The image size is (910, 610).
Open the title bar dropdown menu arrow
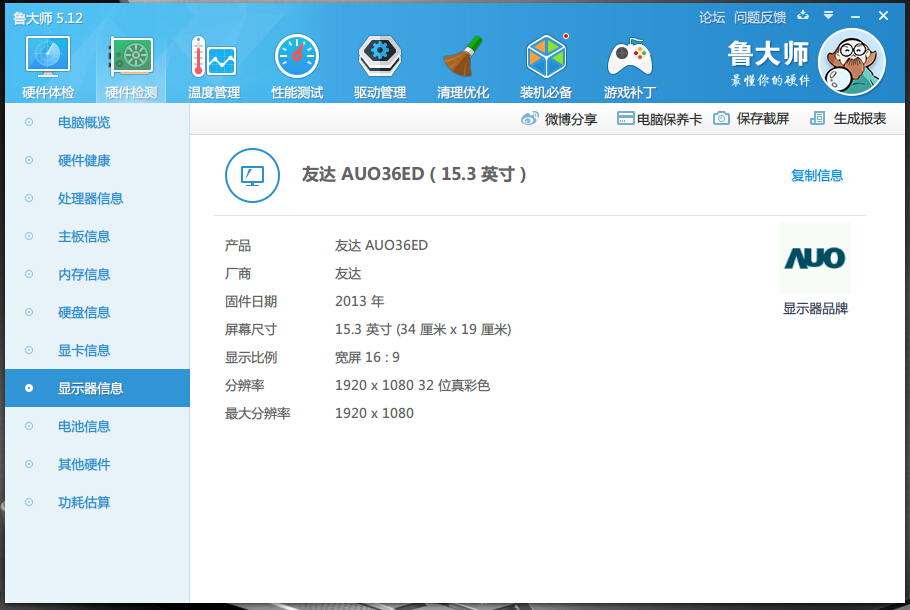[x=829, y=16]
